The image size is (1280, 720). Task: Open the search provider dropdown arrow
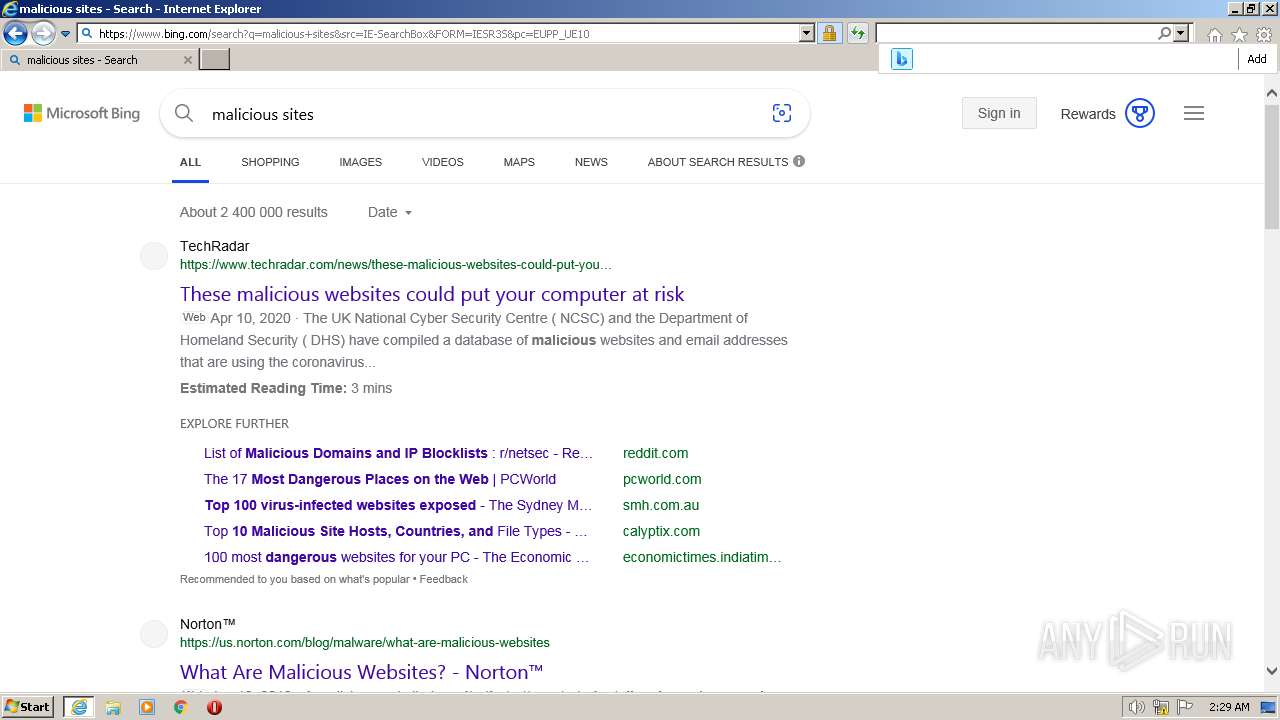click(1181, 33)
